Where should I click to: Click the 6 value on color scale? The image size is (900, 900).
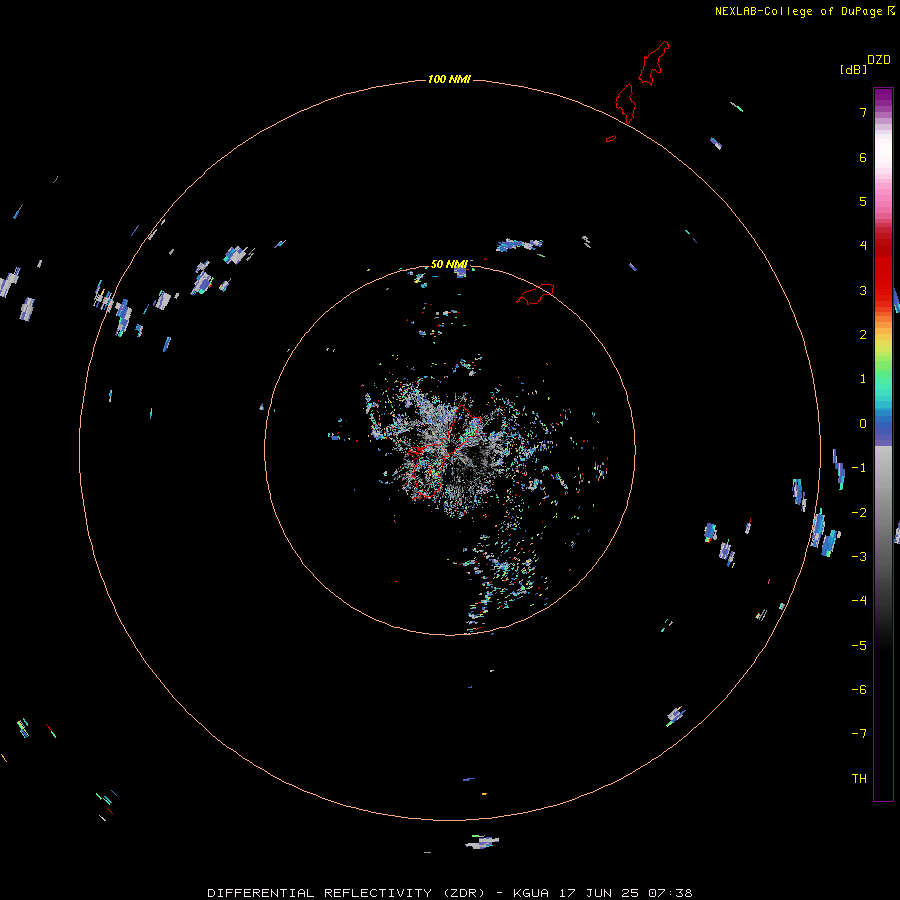coord(863,157)
